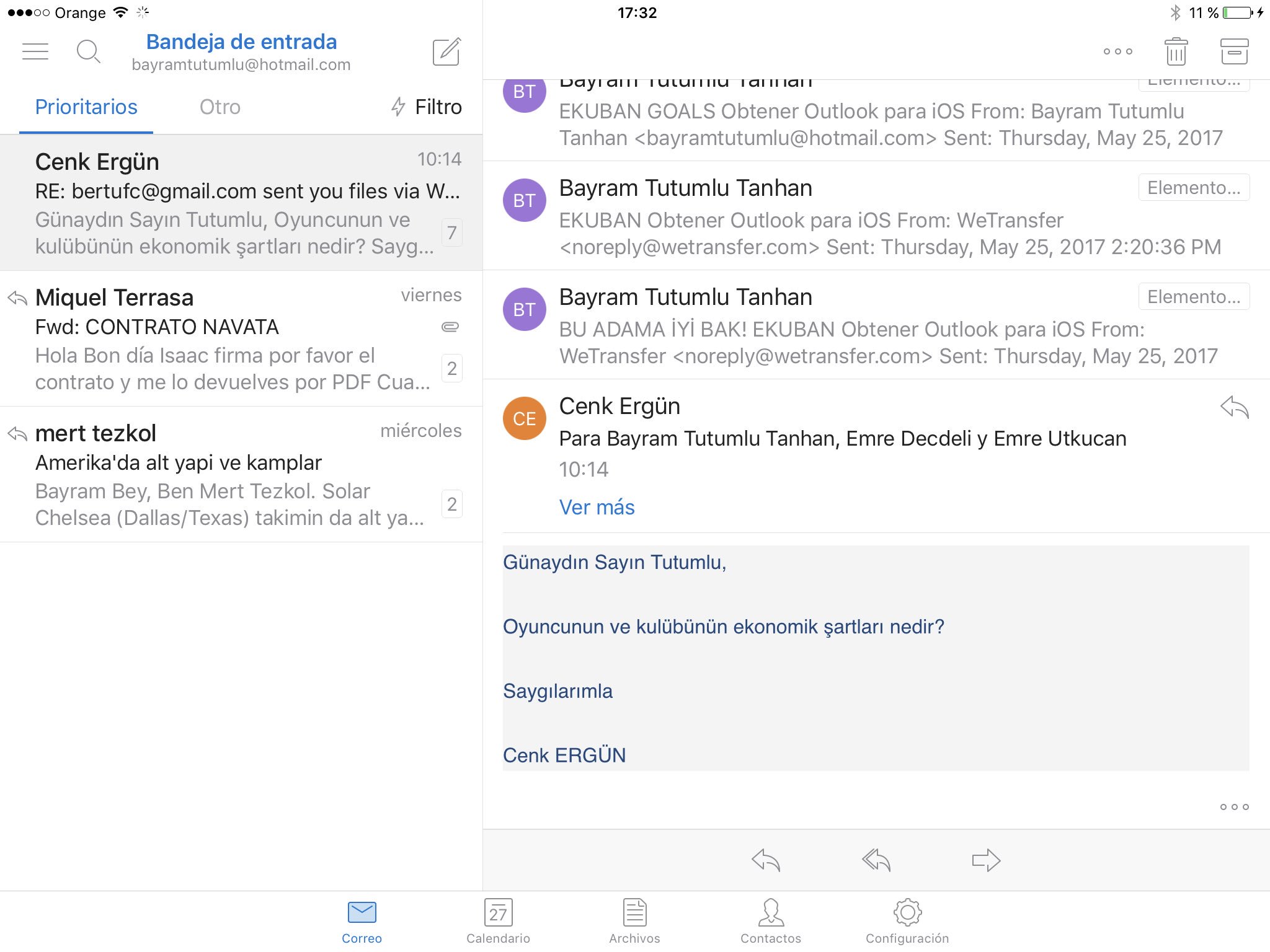Tap thread count badge on mert tezkol email
The width and height of the screenshot is (1270, 952).
452,505
